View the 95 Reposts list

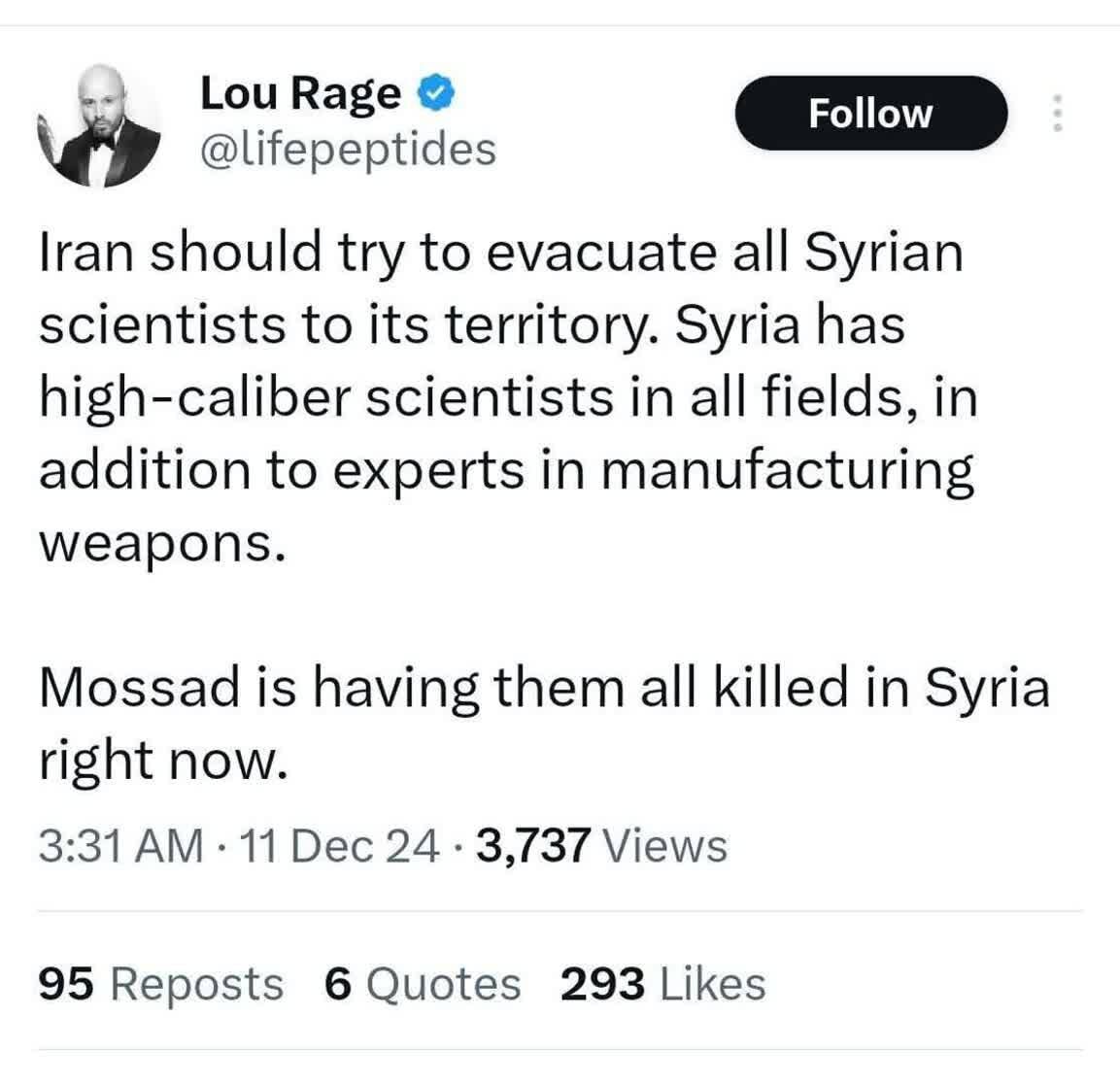pyautogui.click(x=161, y=983)
